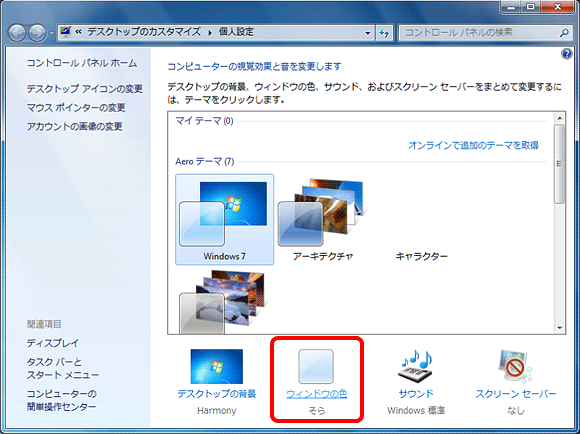Click the blue help question mark icon
This screenshot has width=580, height=434.
tap(566, 54)
